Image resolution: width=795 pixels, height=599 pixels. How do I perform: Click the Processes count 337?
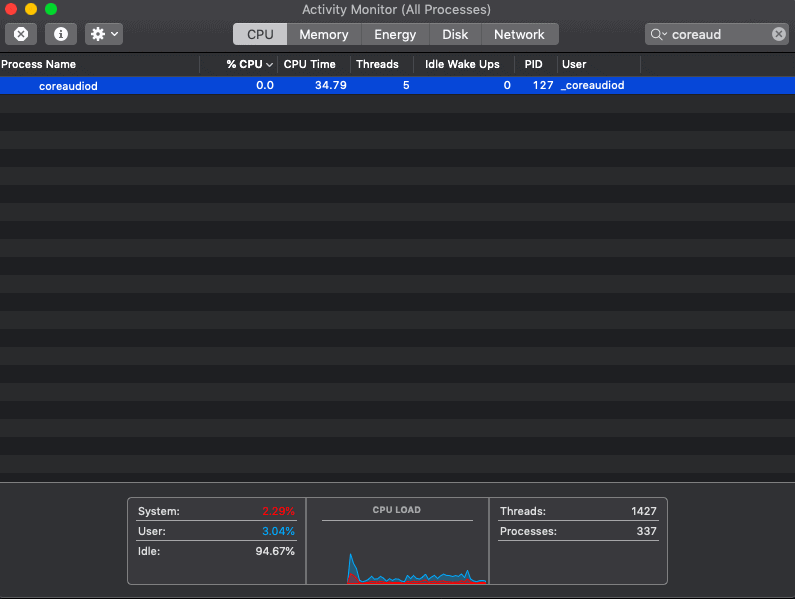click(646, 531)
